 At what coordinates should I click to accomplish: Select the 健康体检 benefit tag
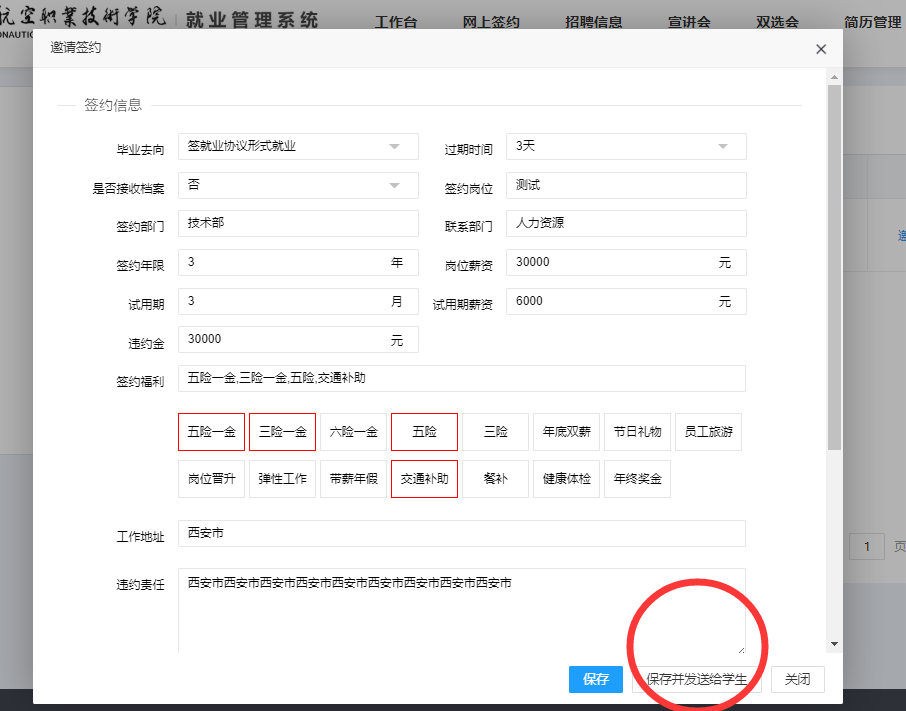(x=566, y=479)
